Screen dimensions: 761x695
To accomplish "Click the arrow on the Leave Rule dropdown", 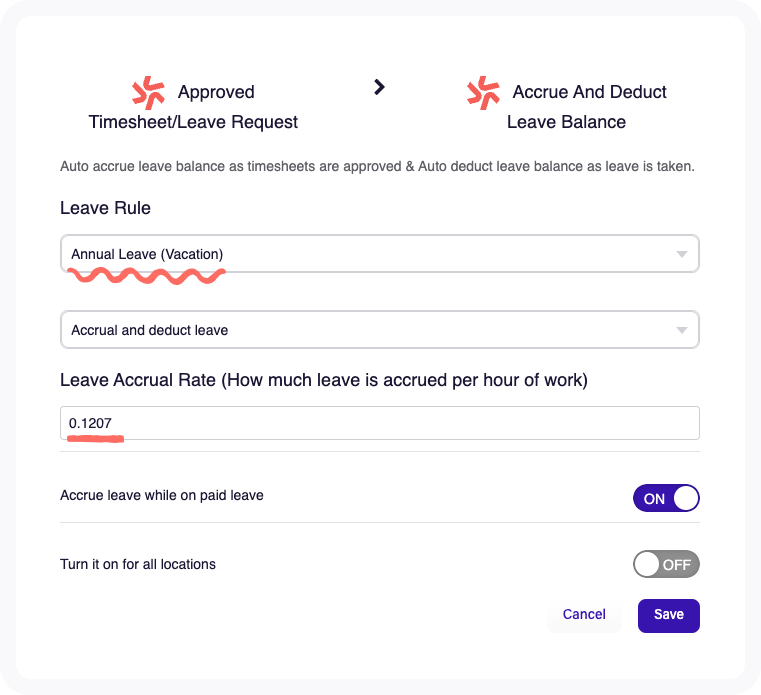I will (x=681, y=254).
